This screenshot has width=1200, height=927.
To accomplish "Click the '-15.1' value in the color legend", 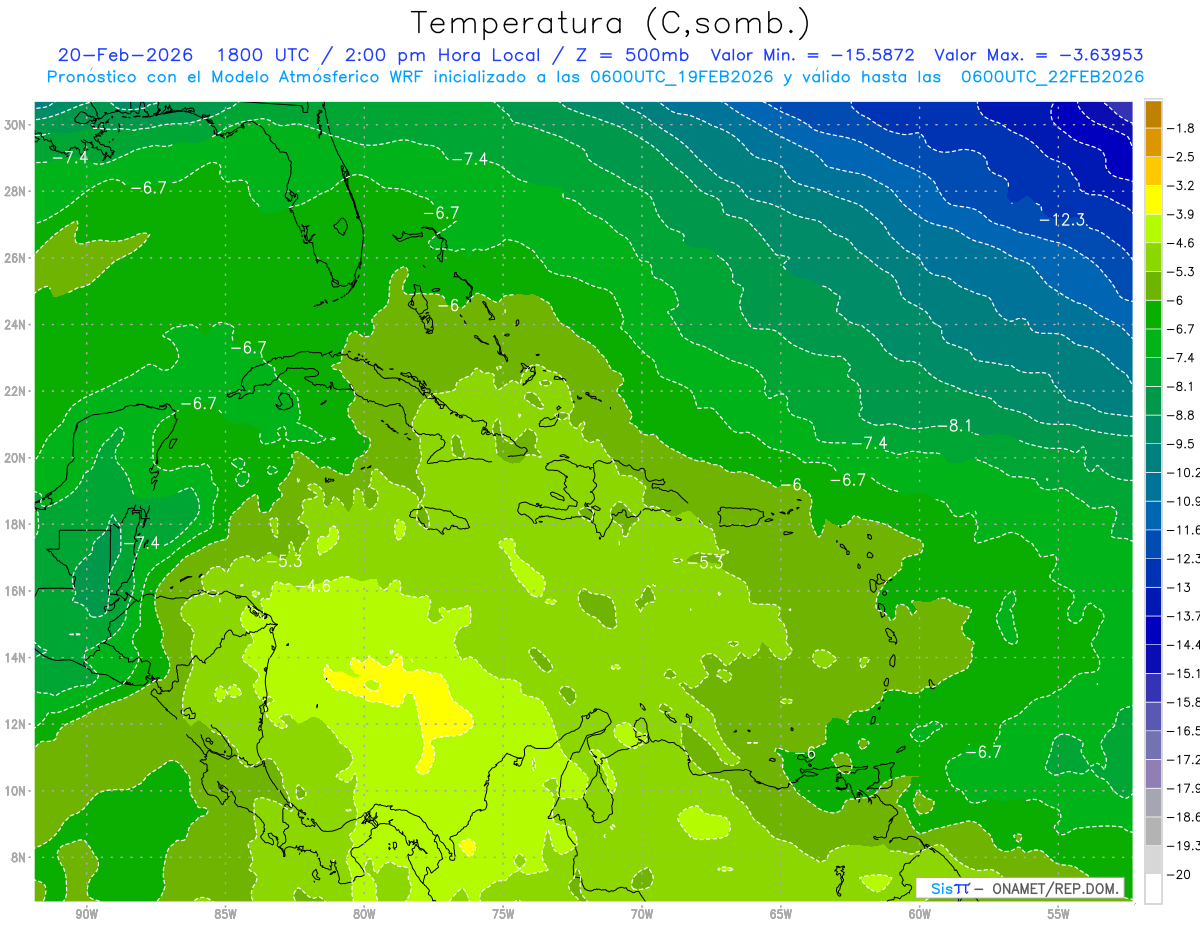I will pyautogui.click(x=1185, y=674).
